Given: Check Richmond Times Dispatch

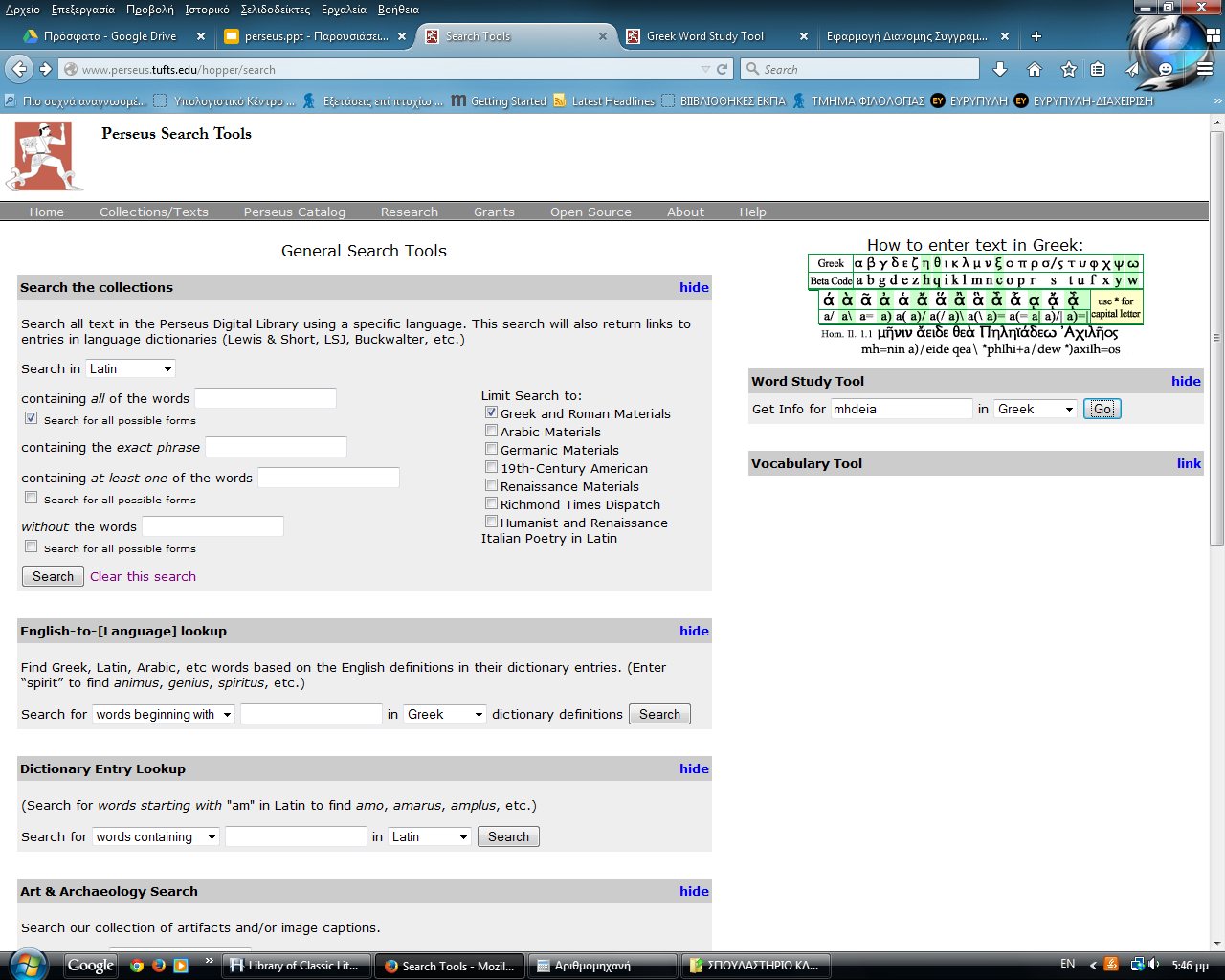Looking at the screenshot, I should pyautogui.click(x=491, y=503).
